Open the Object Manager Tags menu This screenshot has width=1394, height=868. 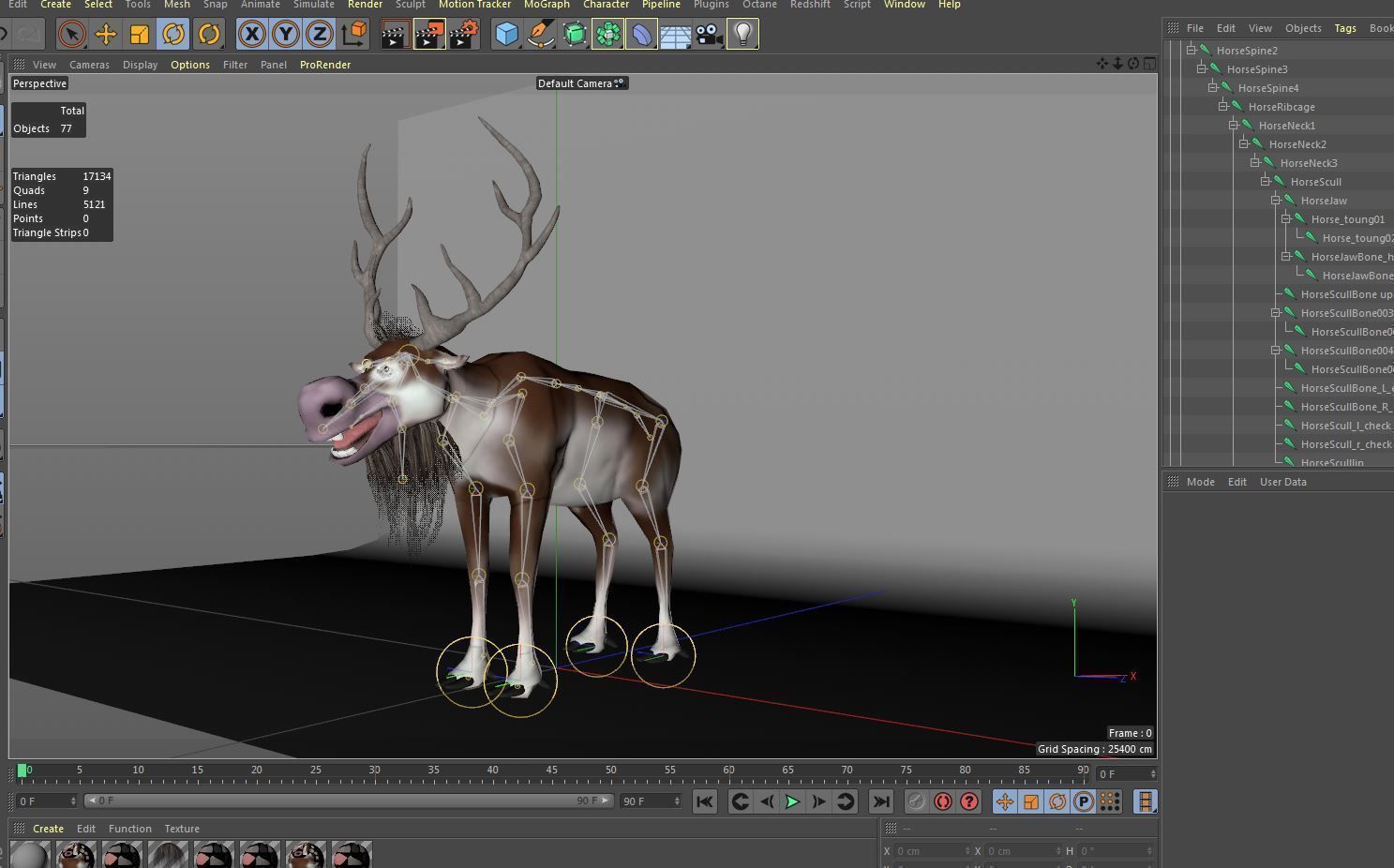tap(1345, 28)
